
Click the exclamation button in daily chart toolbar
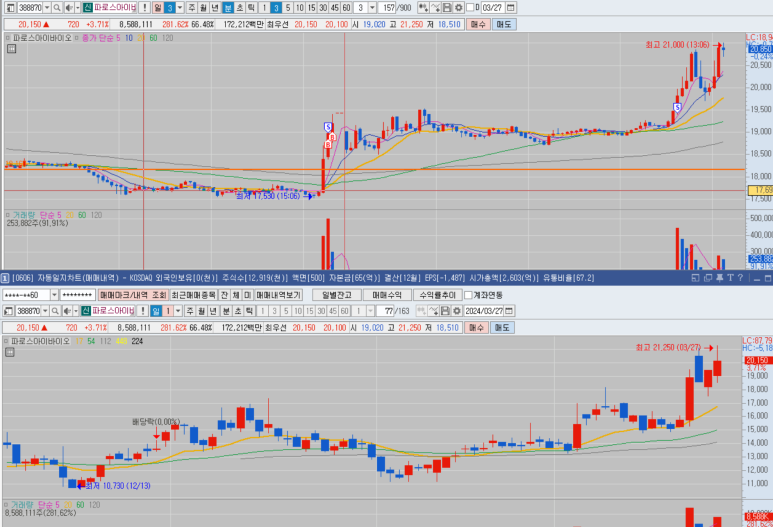[142, 311]
